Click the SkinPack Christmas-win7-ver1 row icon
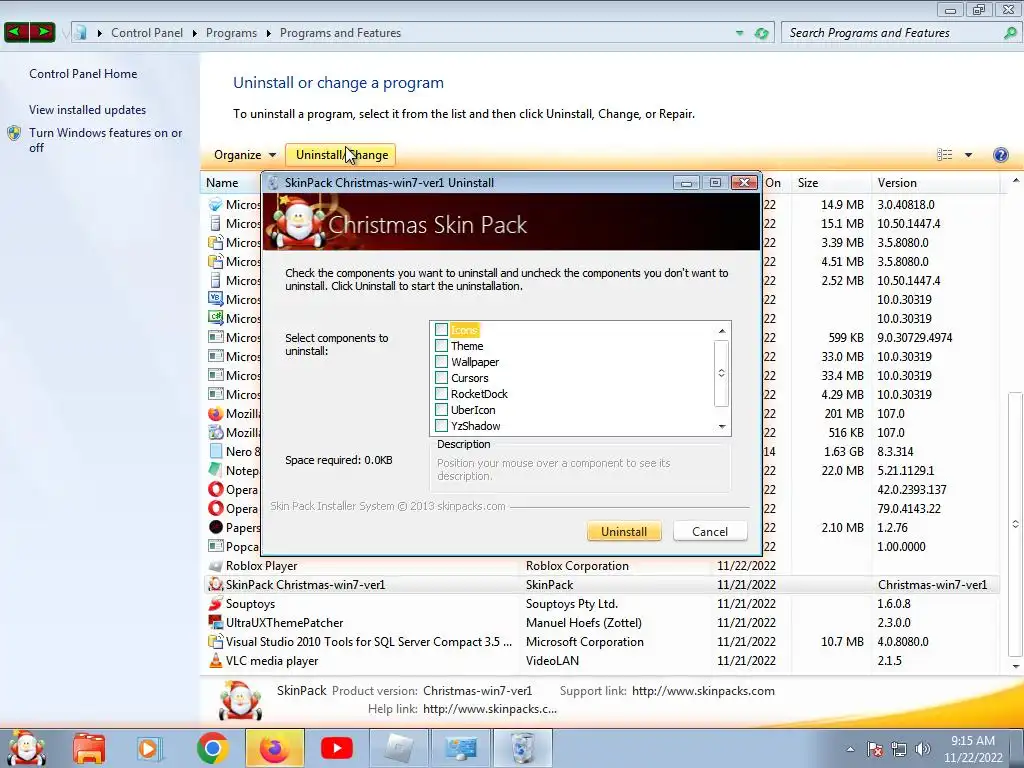 pos(216,584)
